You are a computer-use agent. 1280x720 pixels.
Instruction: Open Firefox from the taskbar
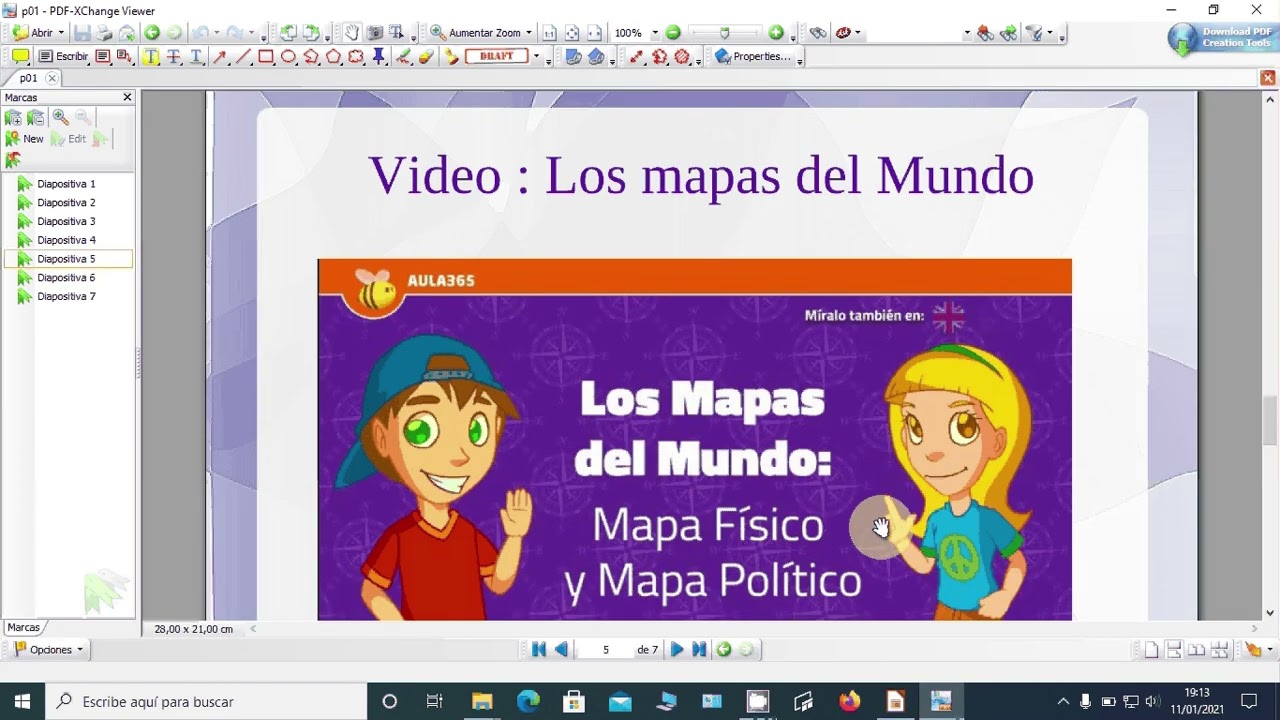click(x=850, y=702)
